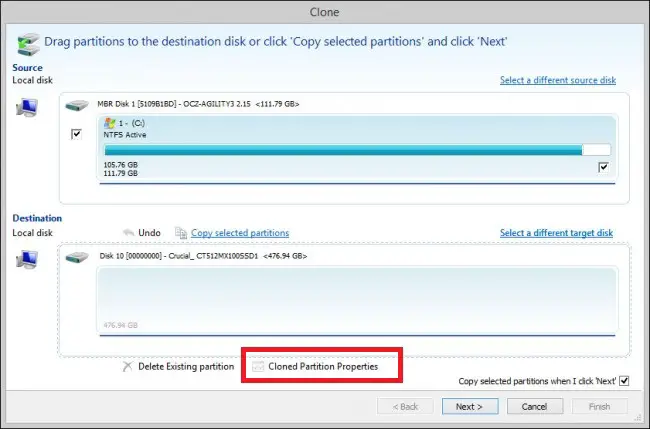Image resolution: width=650 pixels, height=429 pixels.
Task: Click the Clone wizard header disk icon
Action: point(28,45)
